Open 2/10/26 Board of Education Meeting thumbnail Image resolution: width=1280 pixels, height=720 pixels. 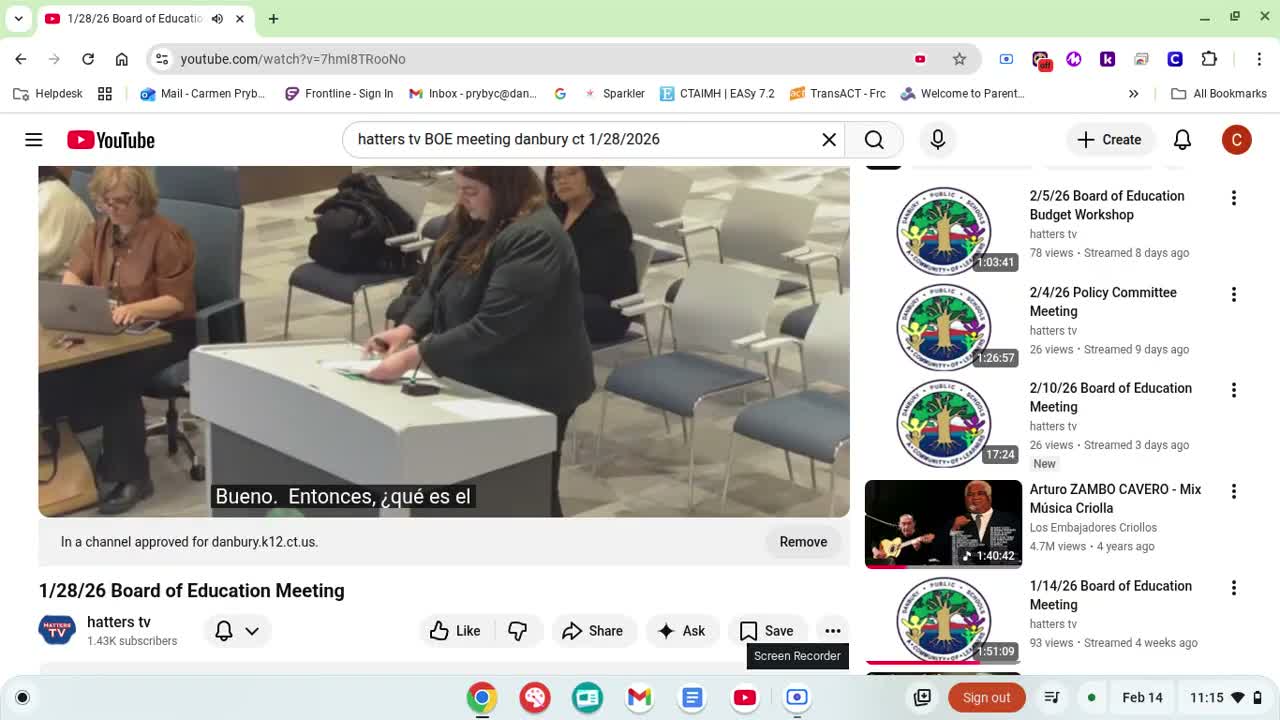point(943,424)
